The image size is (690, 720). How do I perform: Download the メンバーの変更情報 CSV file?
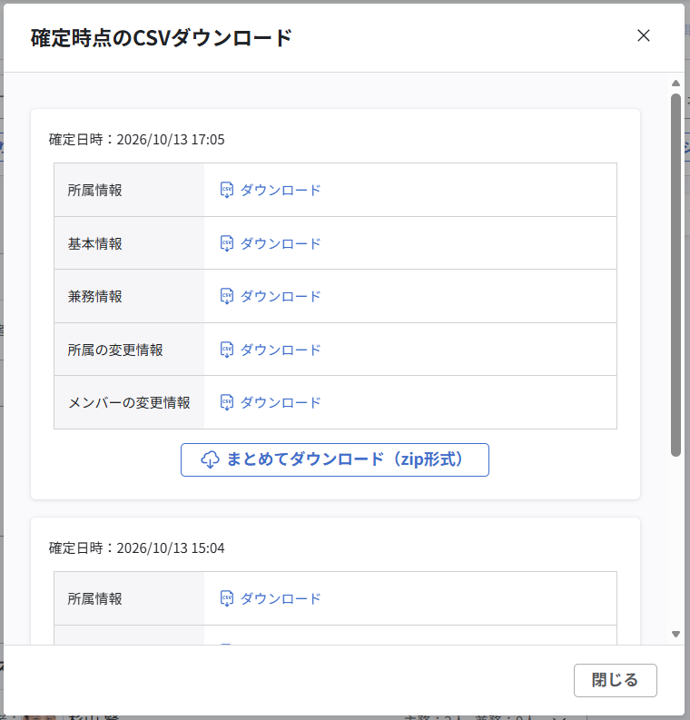coord(270,403)
